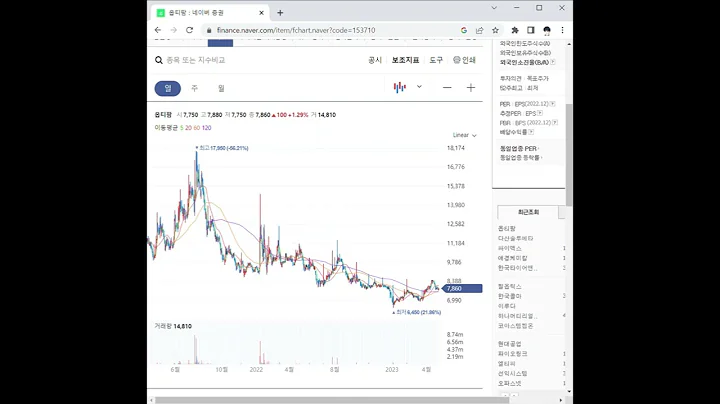Click the 배당수익률 help icon
Image resolution: width=720 pixels, height=404 pixels.
tap(531, 132)
